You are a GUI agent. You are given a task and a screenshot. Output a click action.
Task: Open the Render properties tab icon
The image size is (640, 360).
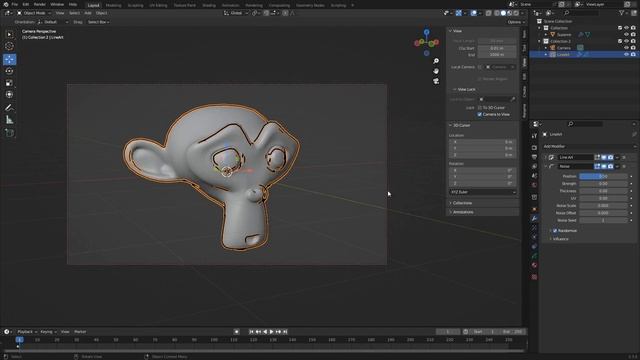click(534, 148)
